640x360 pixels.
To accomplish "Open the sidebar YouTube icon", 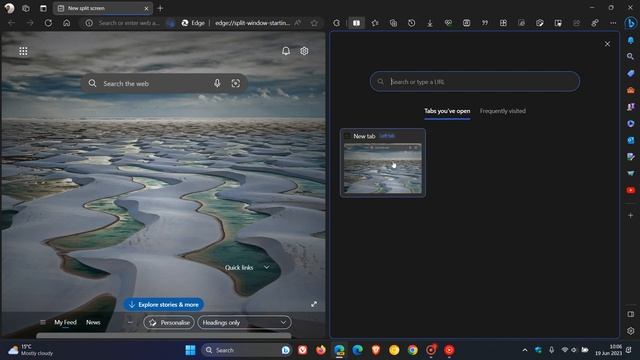I will click(x=631, y=190).
